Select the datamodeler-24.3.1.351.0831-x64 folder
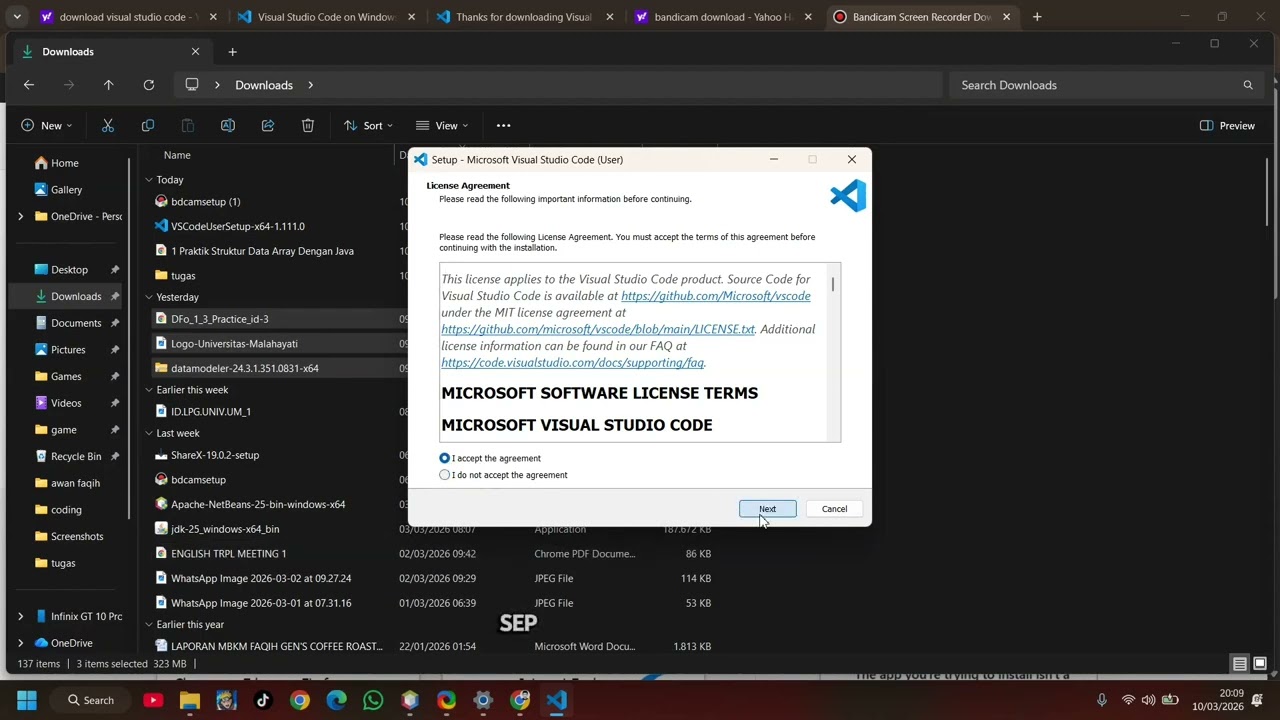1280x720 pixels. (x=244, y=368)
